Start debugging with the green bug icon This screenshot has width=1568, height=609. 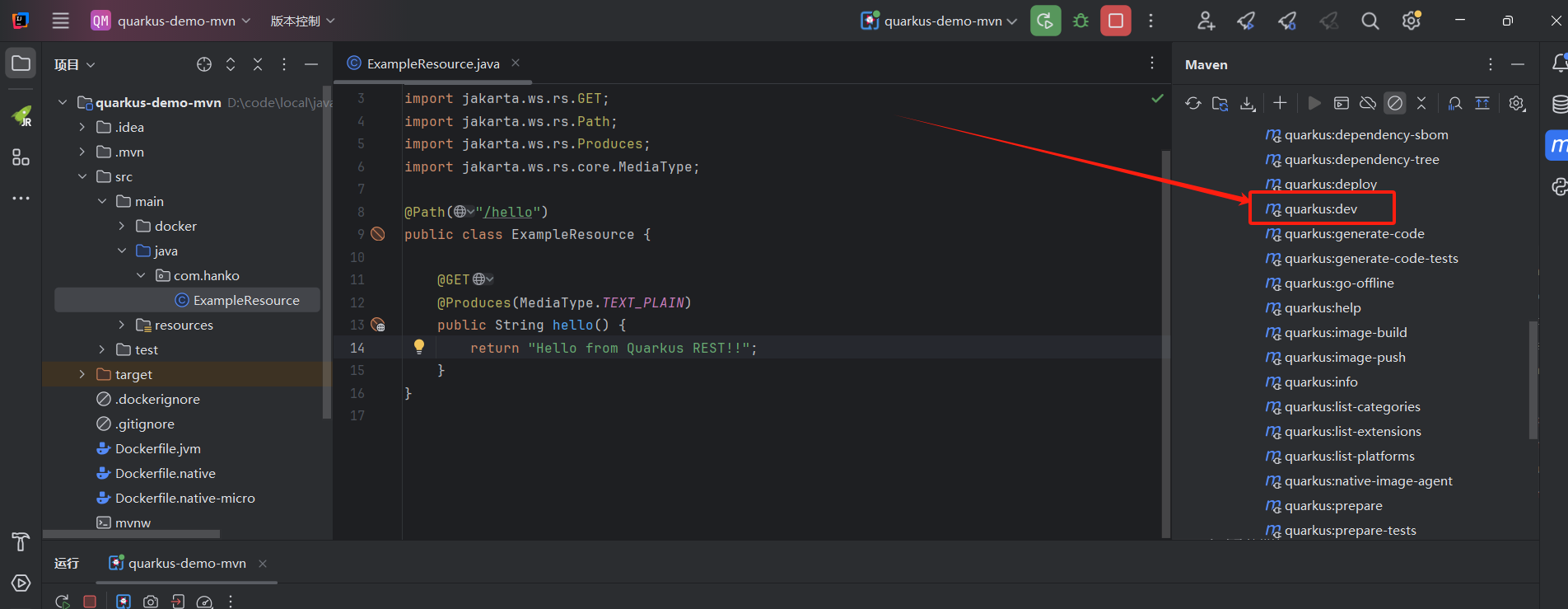tap(1081, 21)
